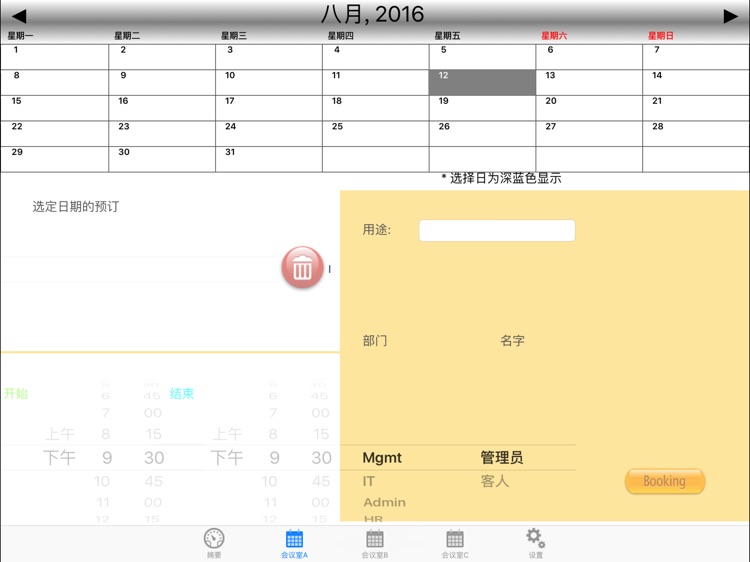Click the 结束 end label
This screenshot has height=562, width=750.
182,394
